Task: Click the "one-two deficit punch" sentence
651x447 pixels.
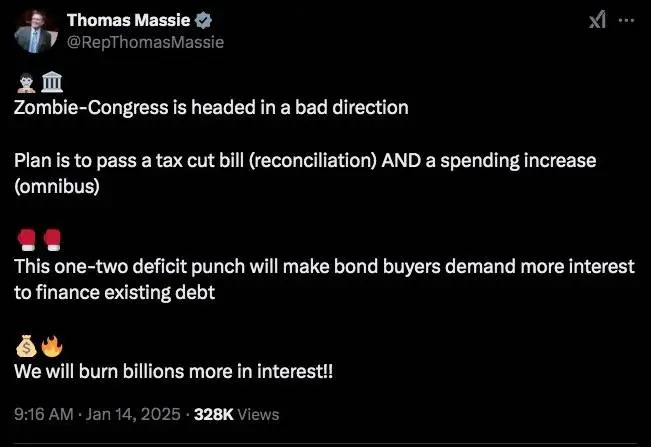Action: (324, 267)
